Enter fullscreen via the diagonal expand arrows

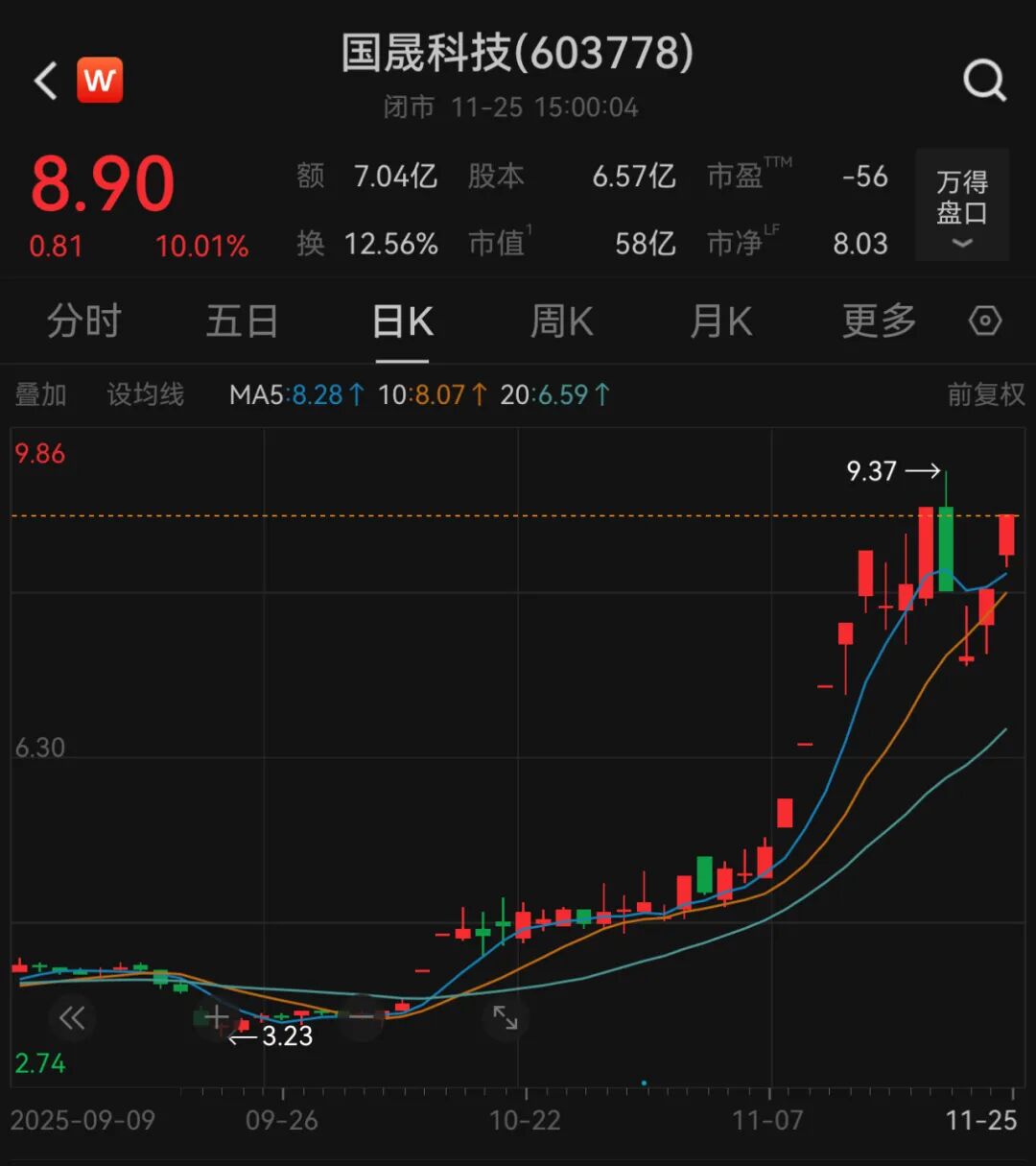pos(506,1018)
